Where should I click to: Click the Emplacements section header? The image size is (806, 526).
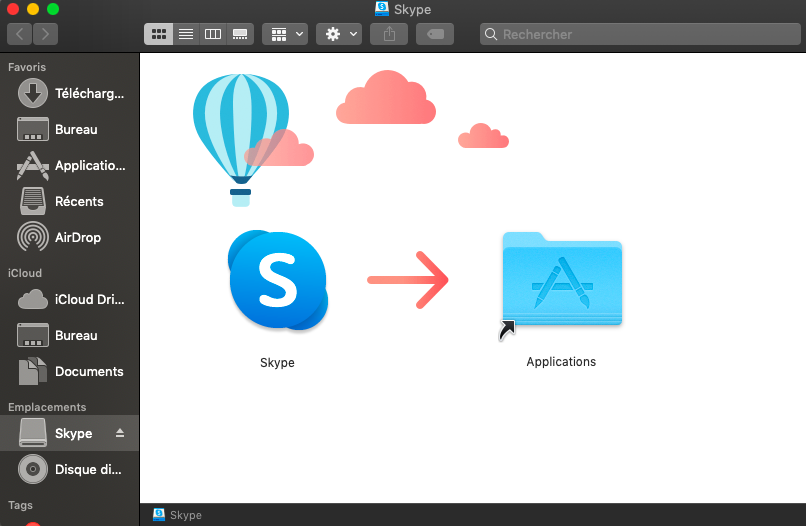47,407
